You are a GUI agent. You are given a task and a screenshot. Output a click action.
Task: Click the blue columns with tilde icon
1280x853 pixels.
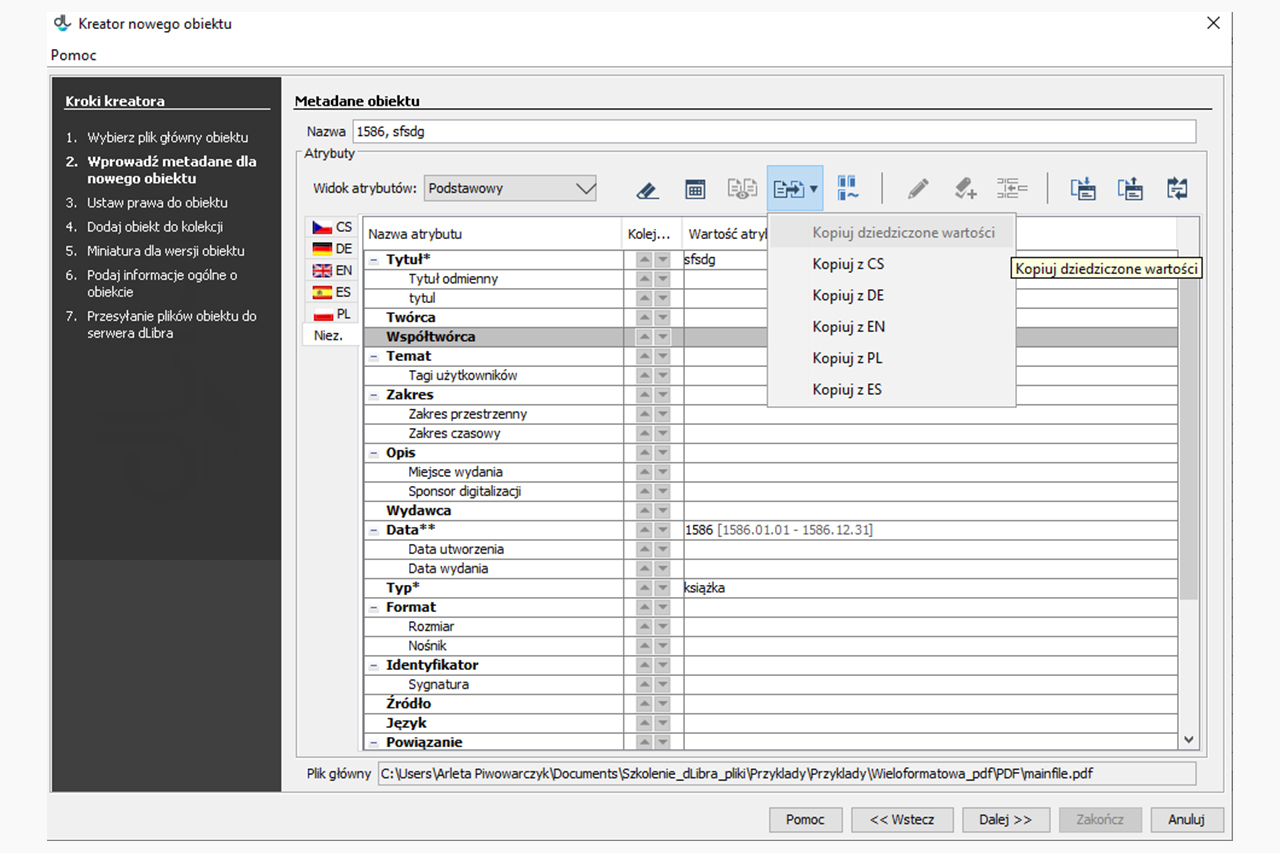click(x=848, y=189)
